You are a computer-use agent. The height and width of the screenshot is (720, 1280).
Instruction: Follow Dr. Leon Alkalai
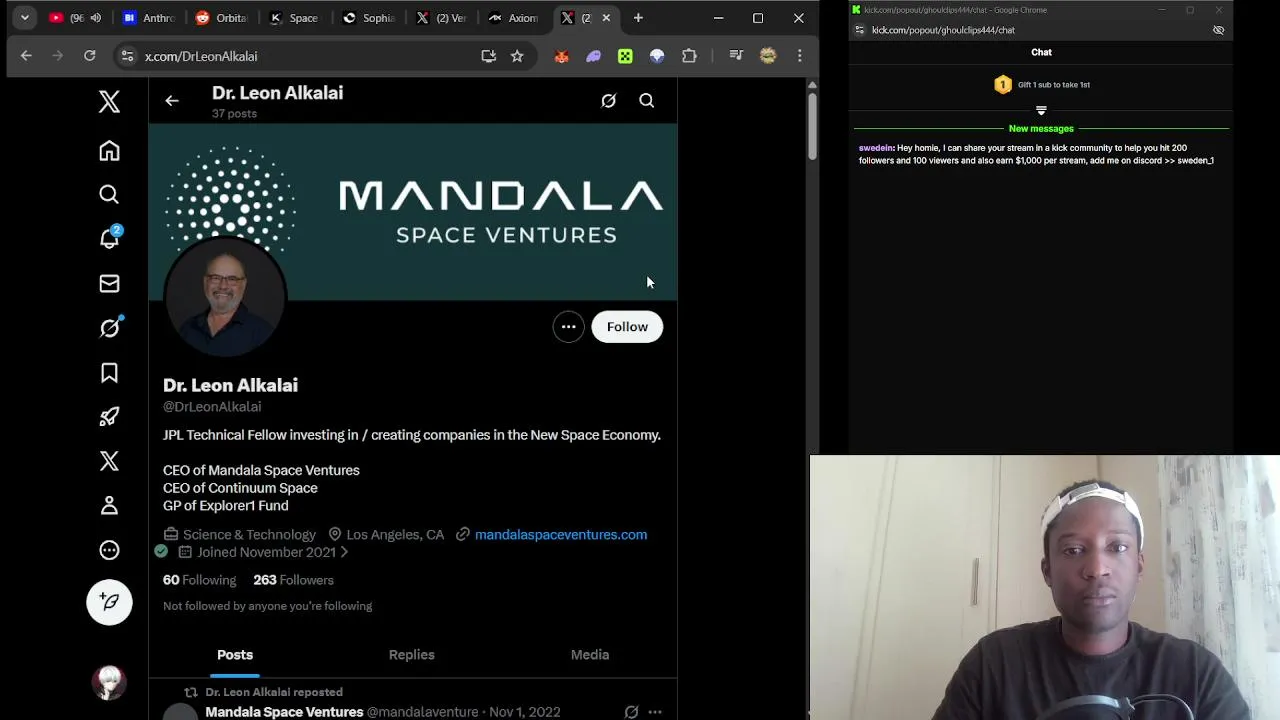(627, 327)
